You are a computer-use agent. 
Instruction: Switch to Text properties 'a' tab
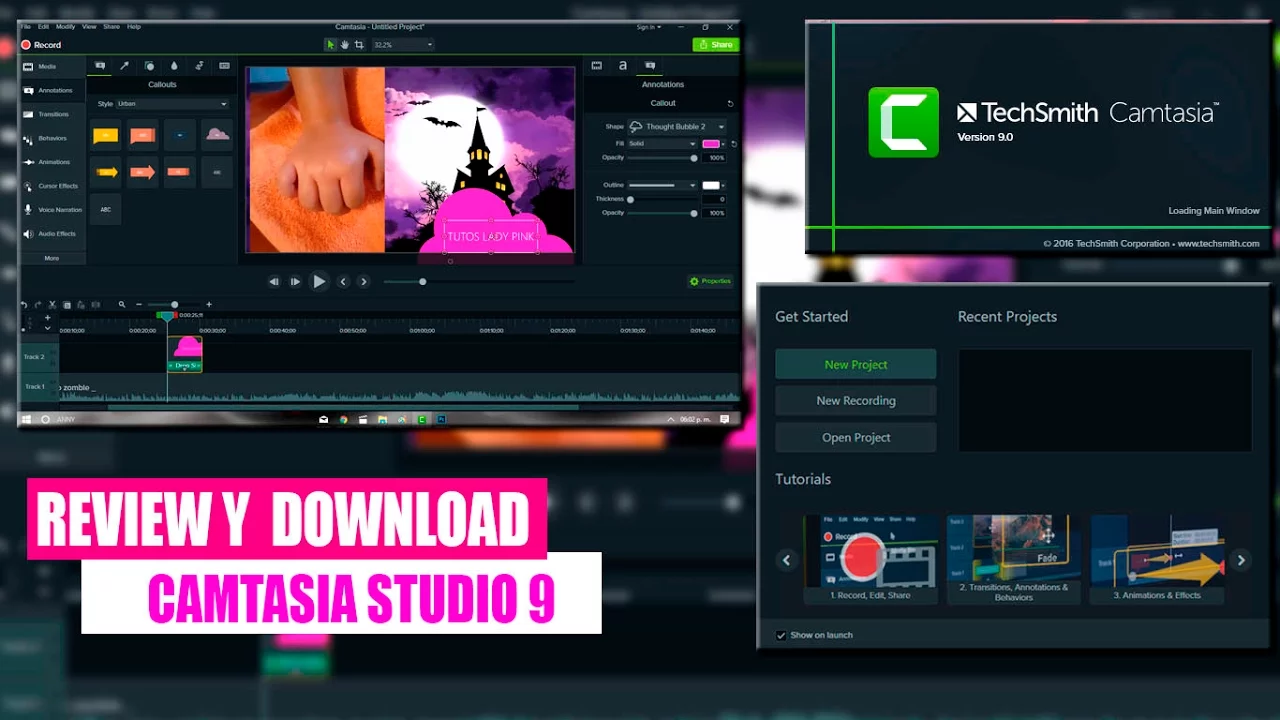pos(623,65)
